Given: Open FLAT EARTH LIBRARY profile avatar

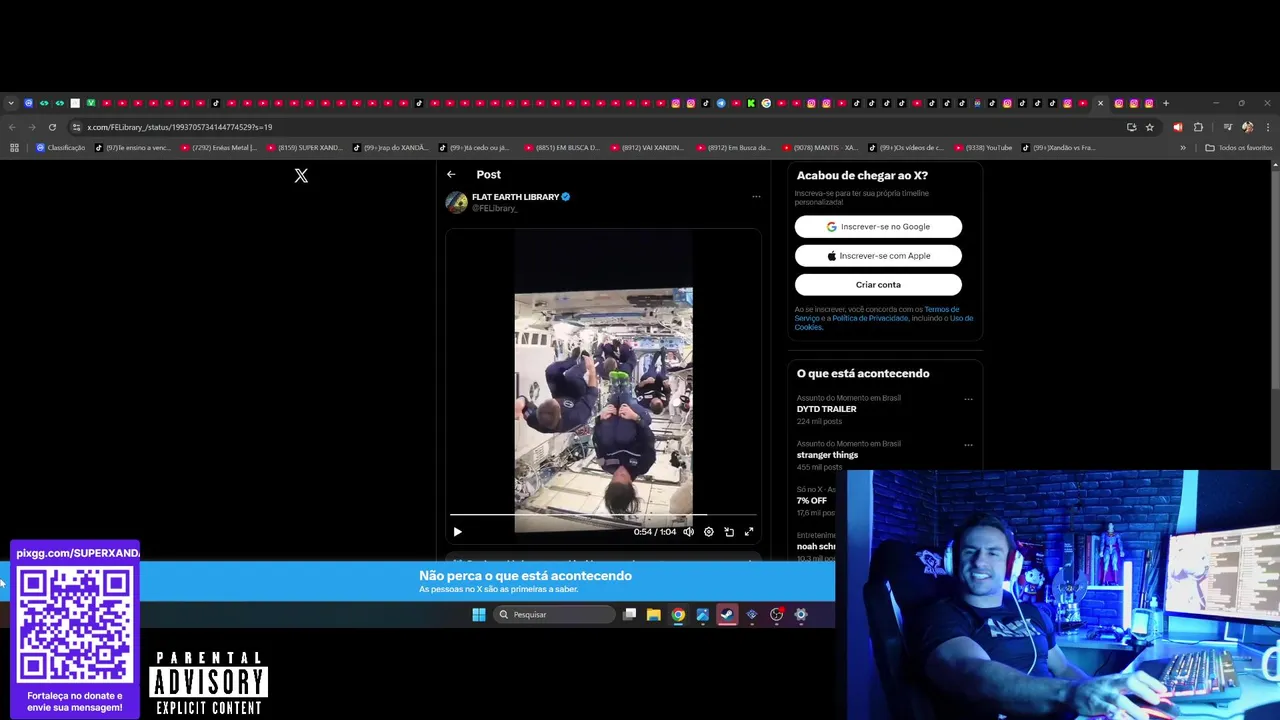Looking at the screenshot, I should [x=457, y=202].
